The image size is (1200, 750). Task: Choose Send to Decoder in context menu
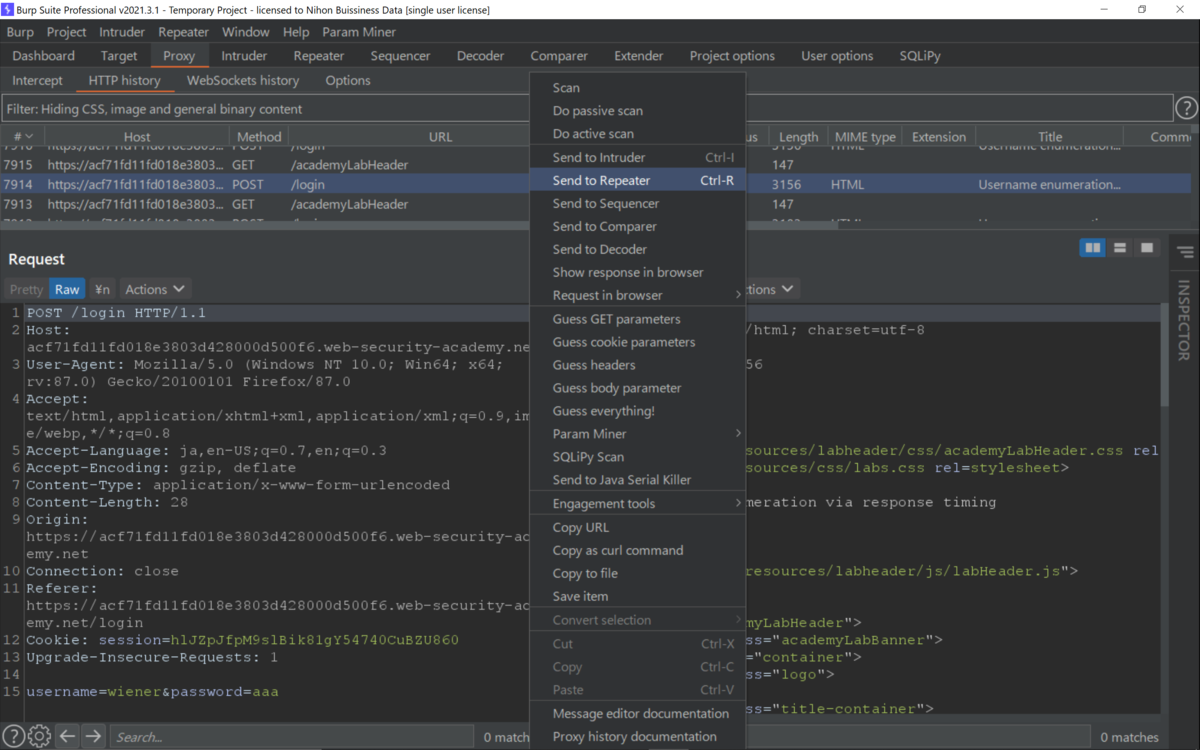tap(638, 249)
